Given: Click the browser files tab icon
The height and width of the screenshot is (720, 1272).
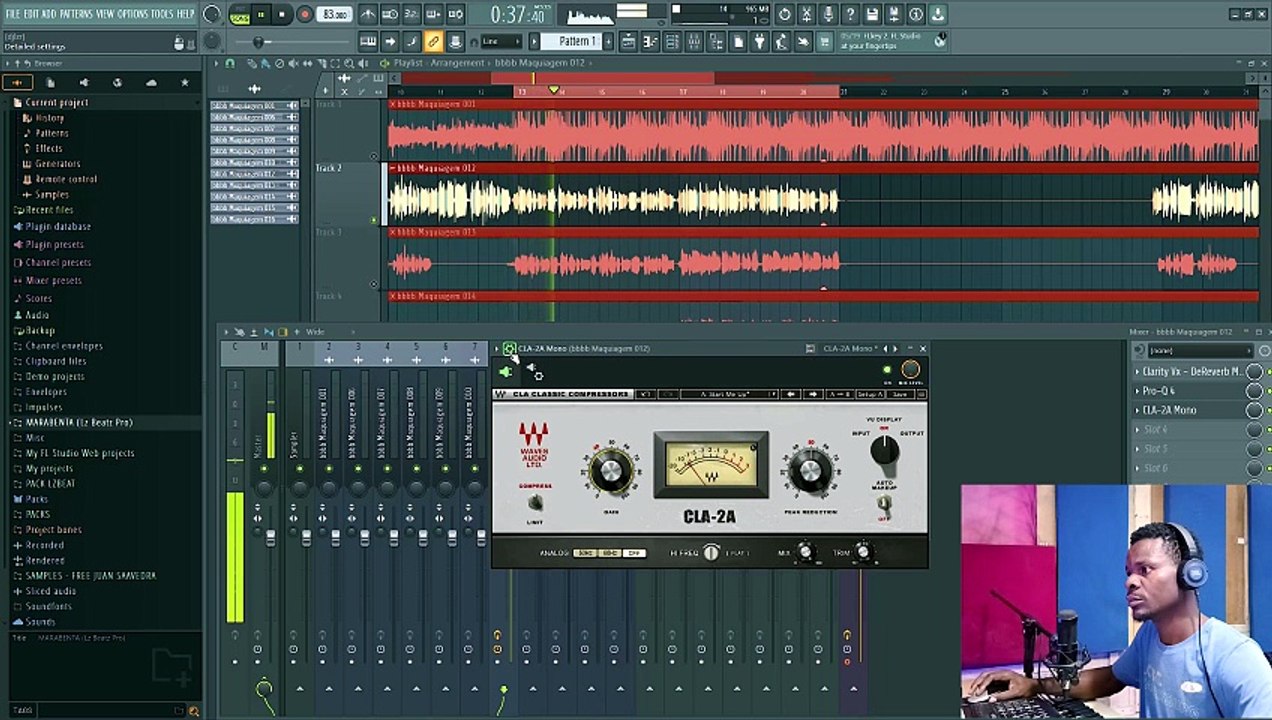Looking at the screenshot, I should [50, 83].
